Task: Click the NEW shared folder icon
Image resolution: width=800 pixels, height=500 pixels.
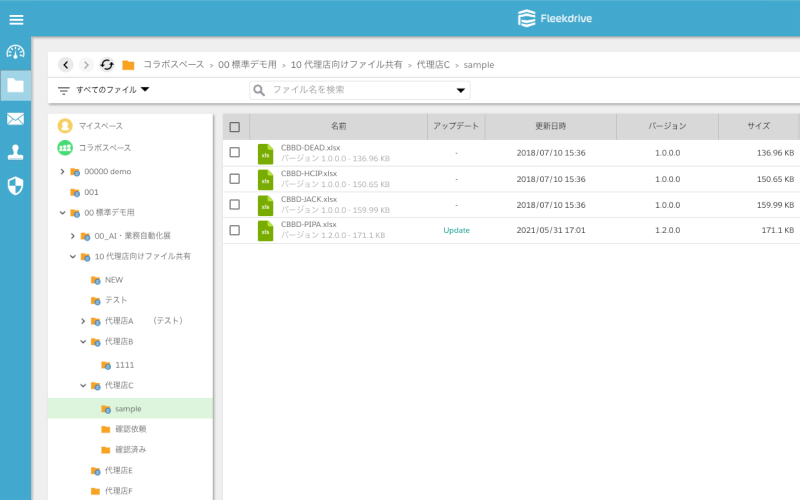Action: click(x=95, y=280)
